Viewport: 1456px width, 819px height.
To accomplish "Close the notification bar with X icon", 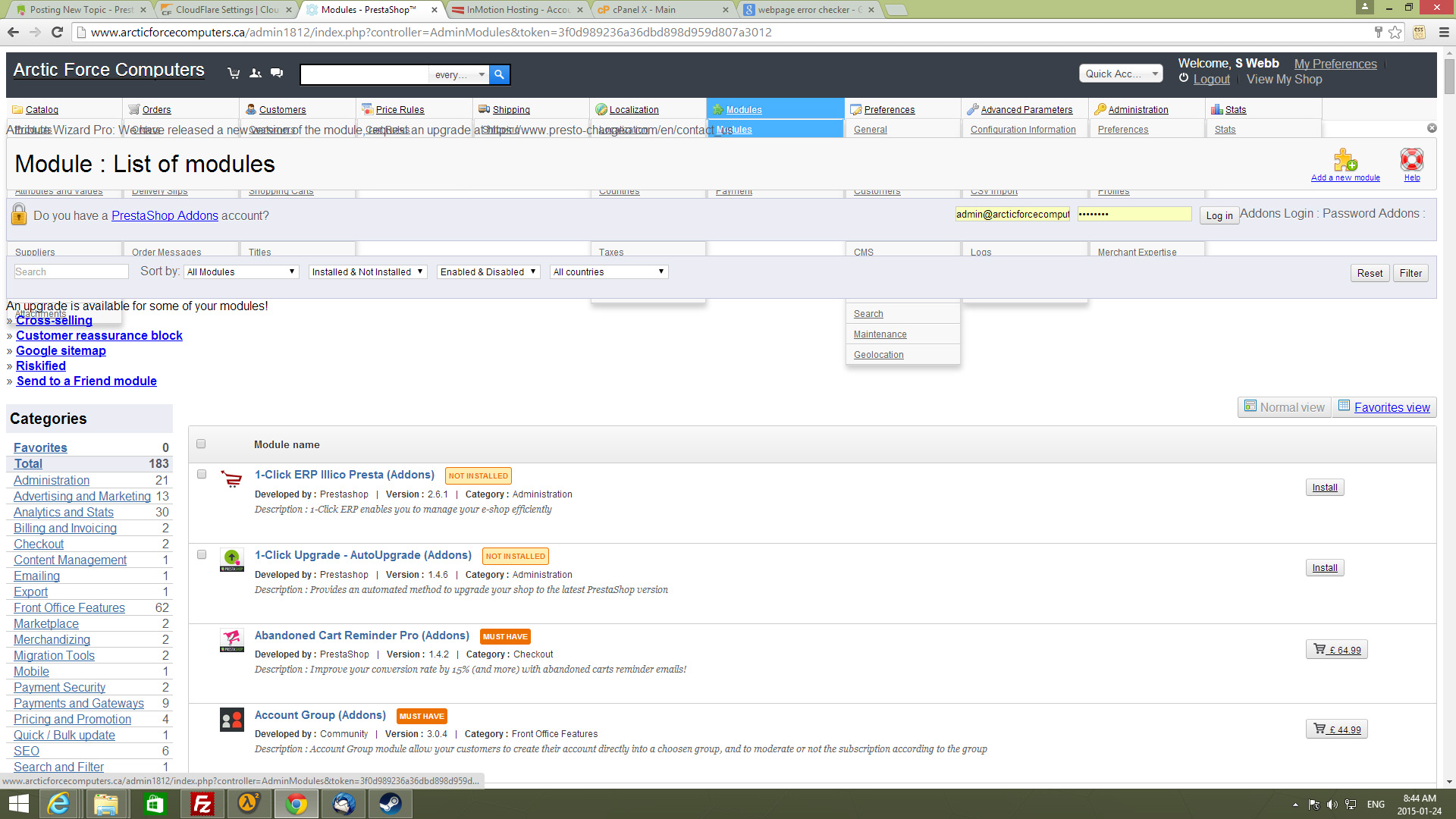I will click(1432, 128).
